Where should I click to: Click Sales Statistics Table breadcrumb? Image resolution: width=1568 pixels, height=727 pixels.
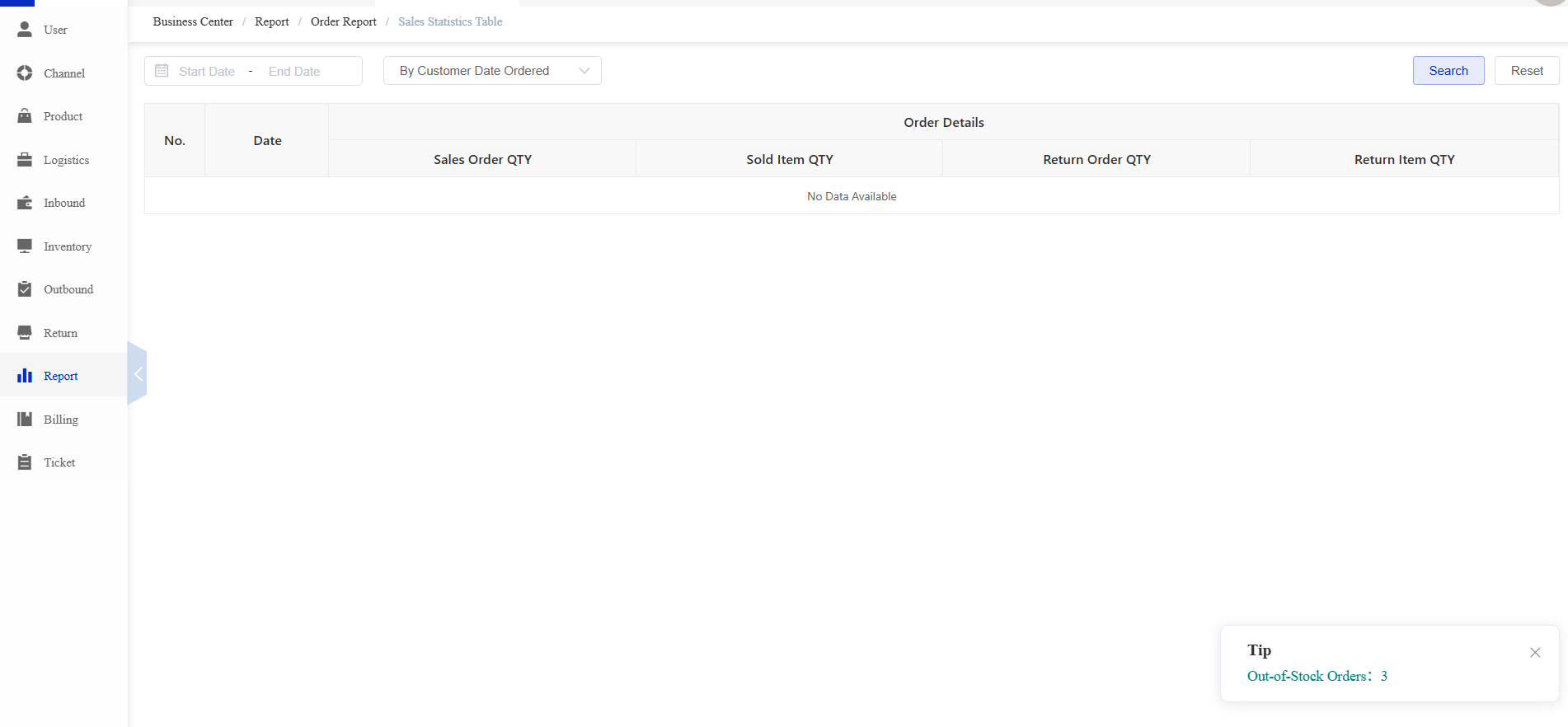(450, 21)
